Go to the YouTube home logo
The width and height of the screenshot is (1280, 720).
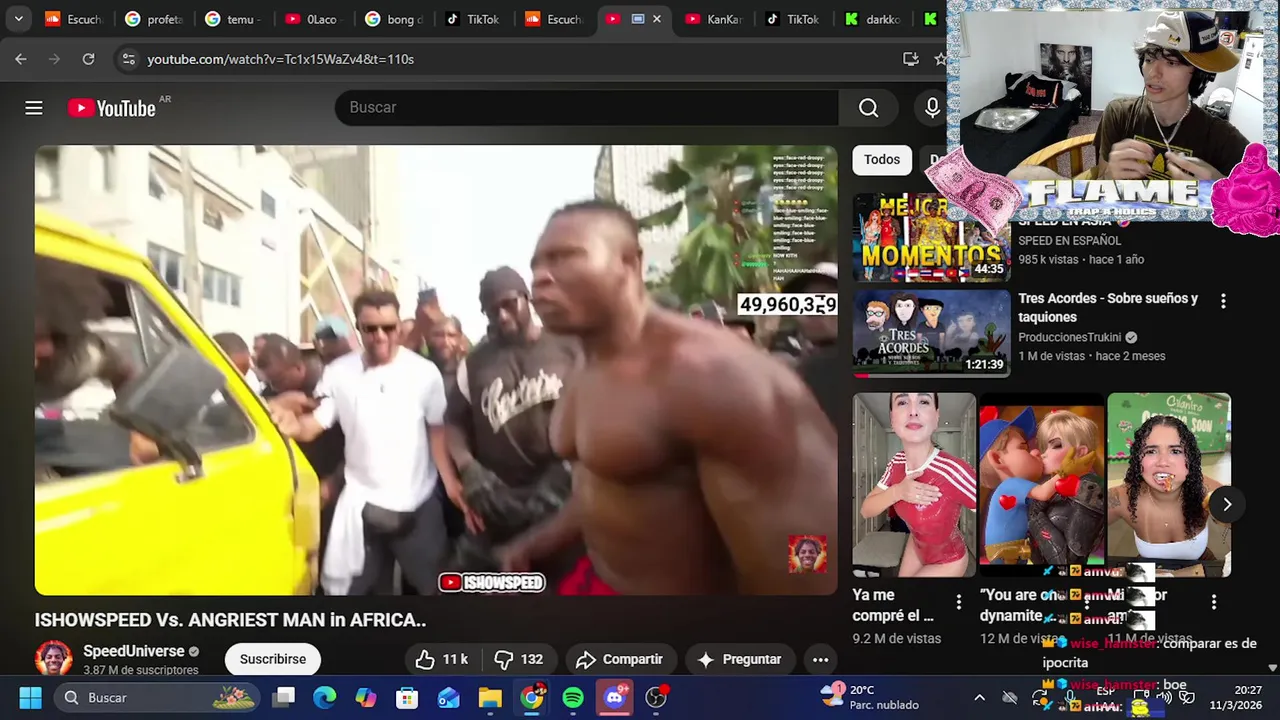112,108
